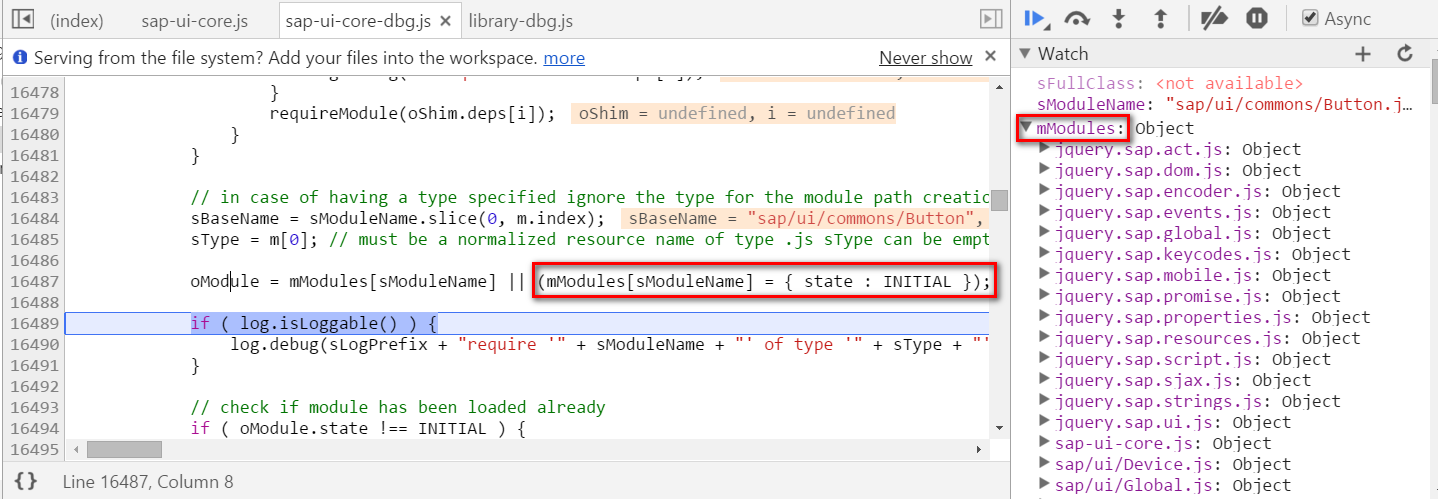The width and height of the screenshot is (1438, 499).
Task: Expand sap-ui-core.js object in Watch
Action: (x=1045, y=443)
